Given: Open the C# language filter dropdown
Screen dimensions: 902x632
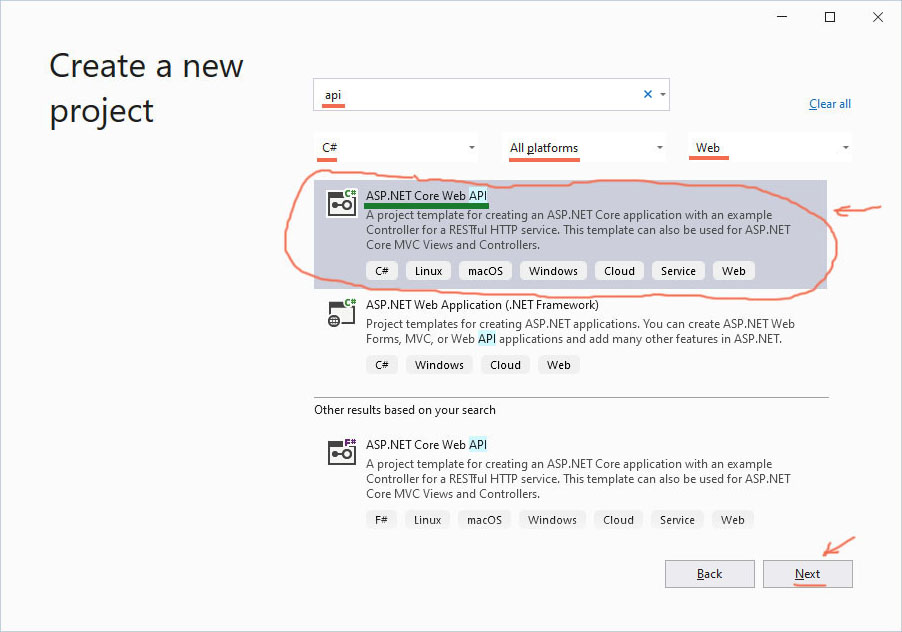Looking at the screenshot, I should tap(397, 148).
